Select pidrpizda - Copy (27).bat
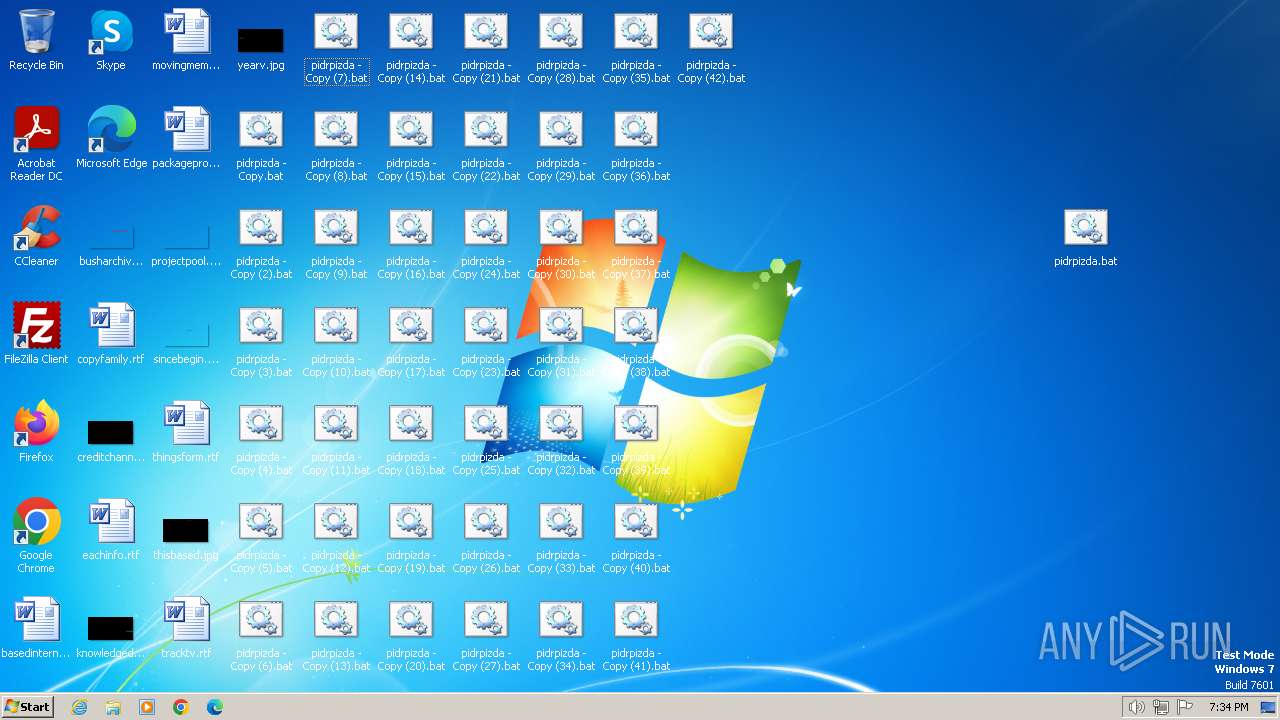The image size is (1280, 720). tap(486, 634)
